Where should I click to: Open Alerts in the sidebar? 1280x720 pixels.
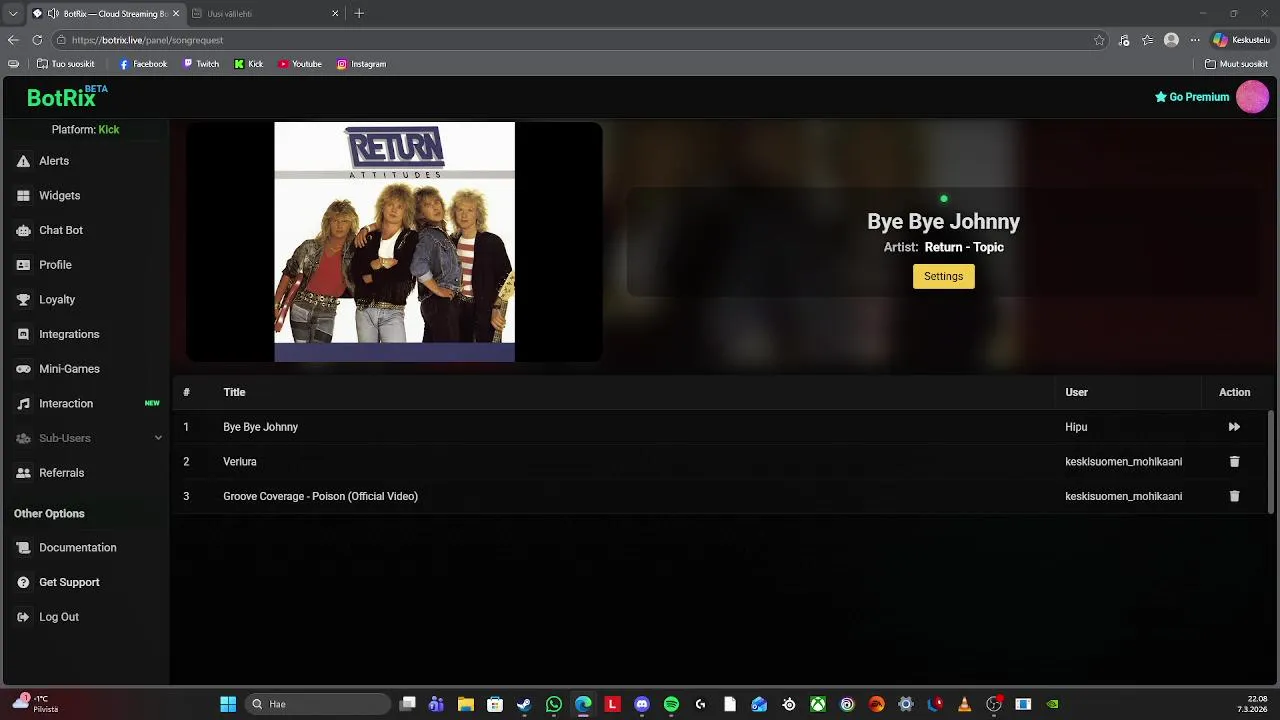point(54,161)
